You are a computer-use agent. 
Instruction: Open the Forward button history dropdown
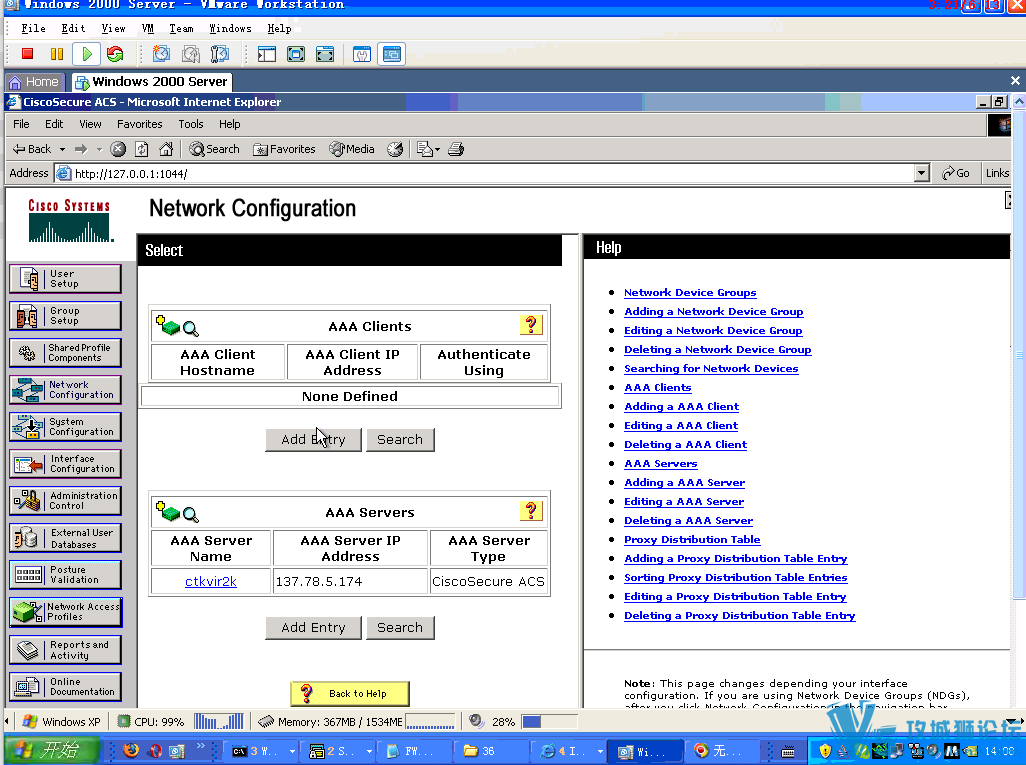pos(99,150)
